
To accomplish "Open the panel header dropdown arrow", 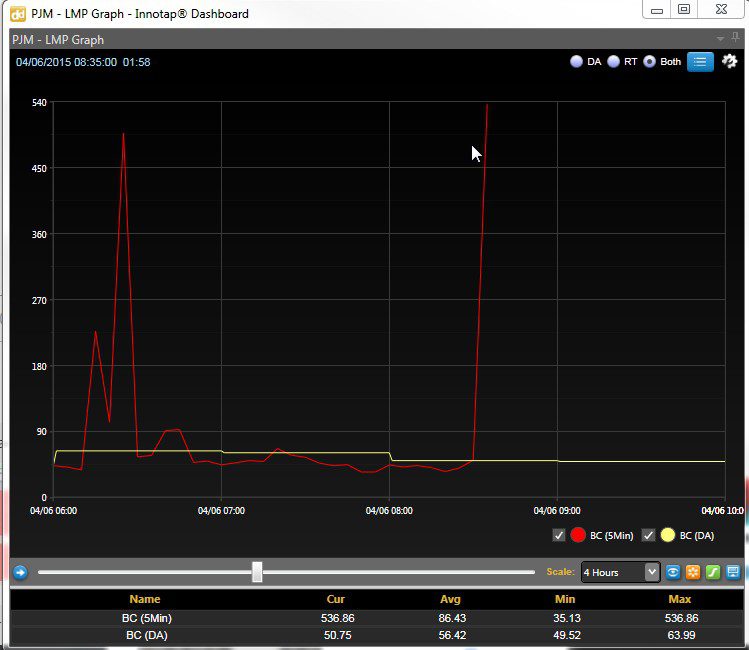I will (720, 39).
